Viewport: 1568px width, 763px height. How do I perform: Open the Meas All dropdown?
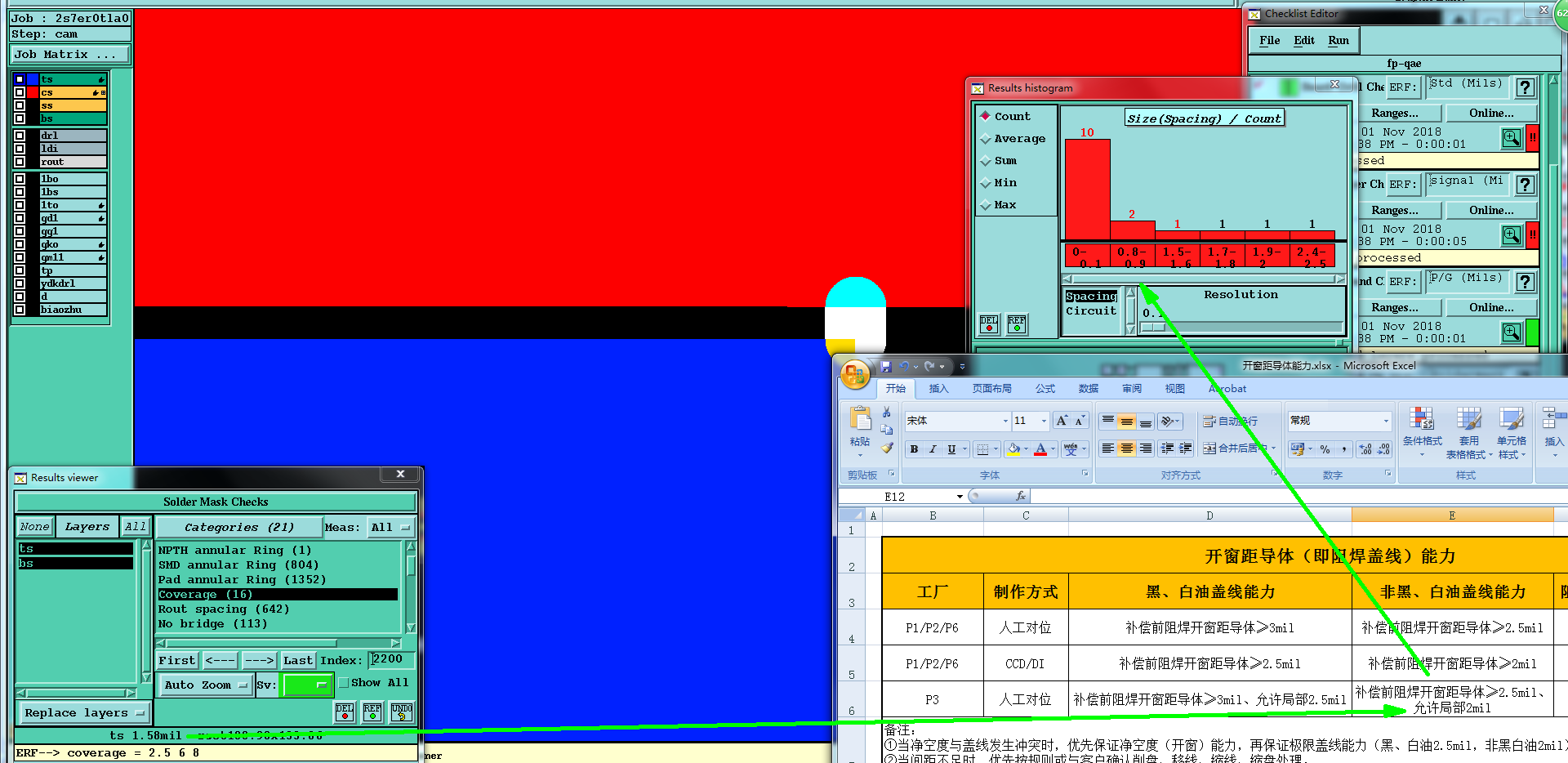(x=391, y=527)
